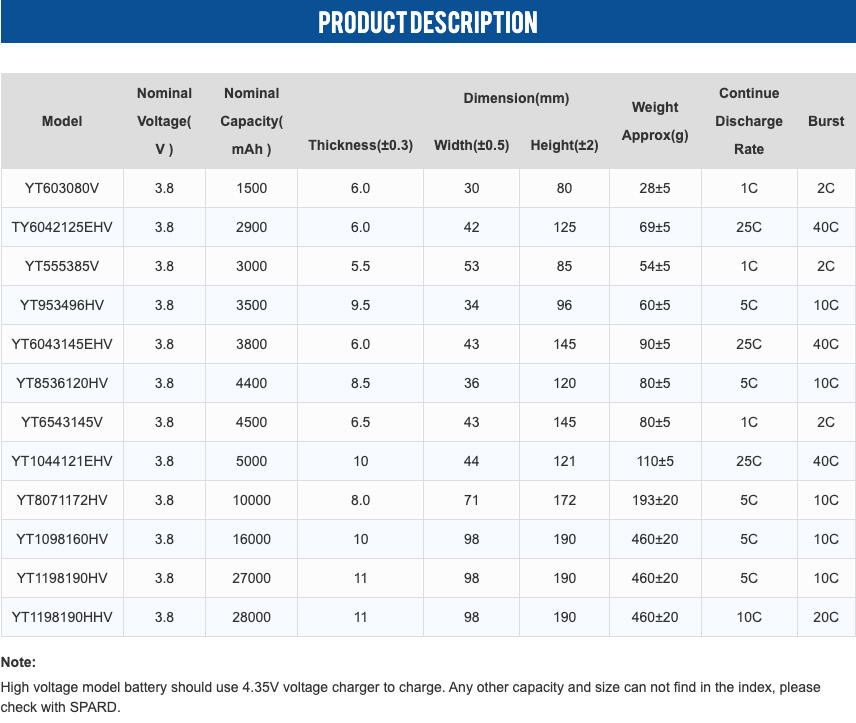The width and height of the screenshot is (856, 723).
Task: Click the Note: label
Action: pos(19,662)
